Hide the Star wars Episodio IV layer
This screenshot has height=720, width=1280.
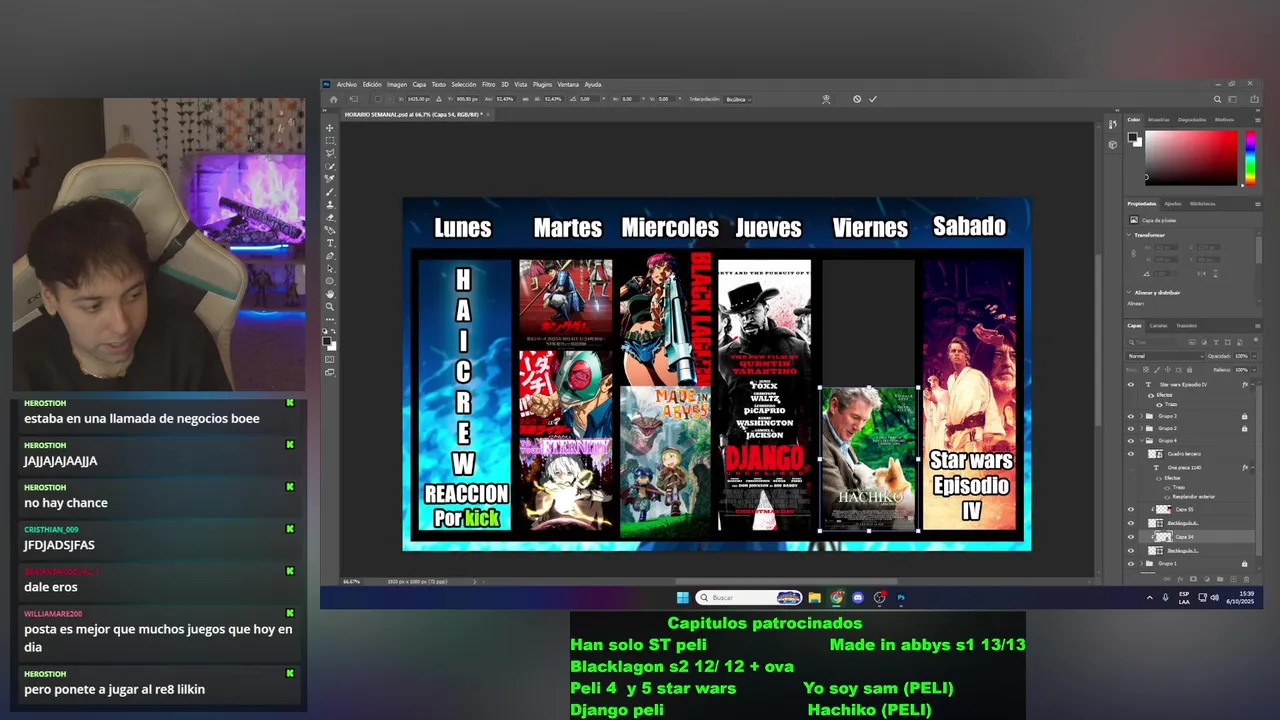(x=1131, y=384)
